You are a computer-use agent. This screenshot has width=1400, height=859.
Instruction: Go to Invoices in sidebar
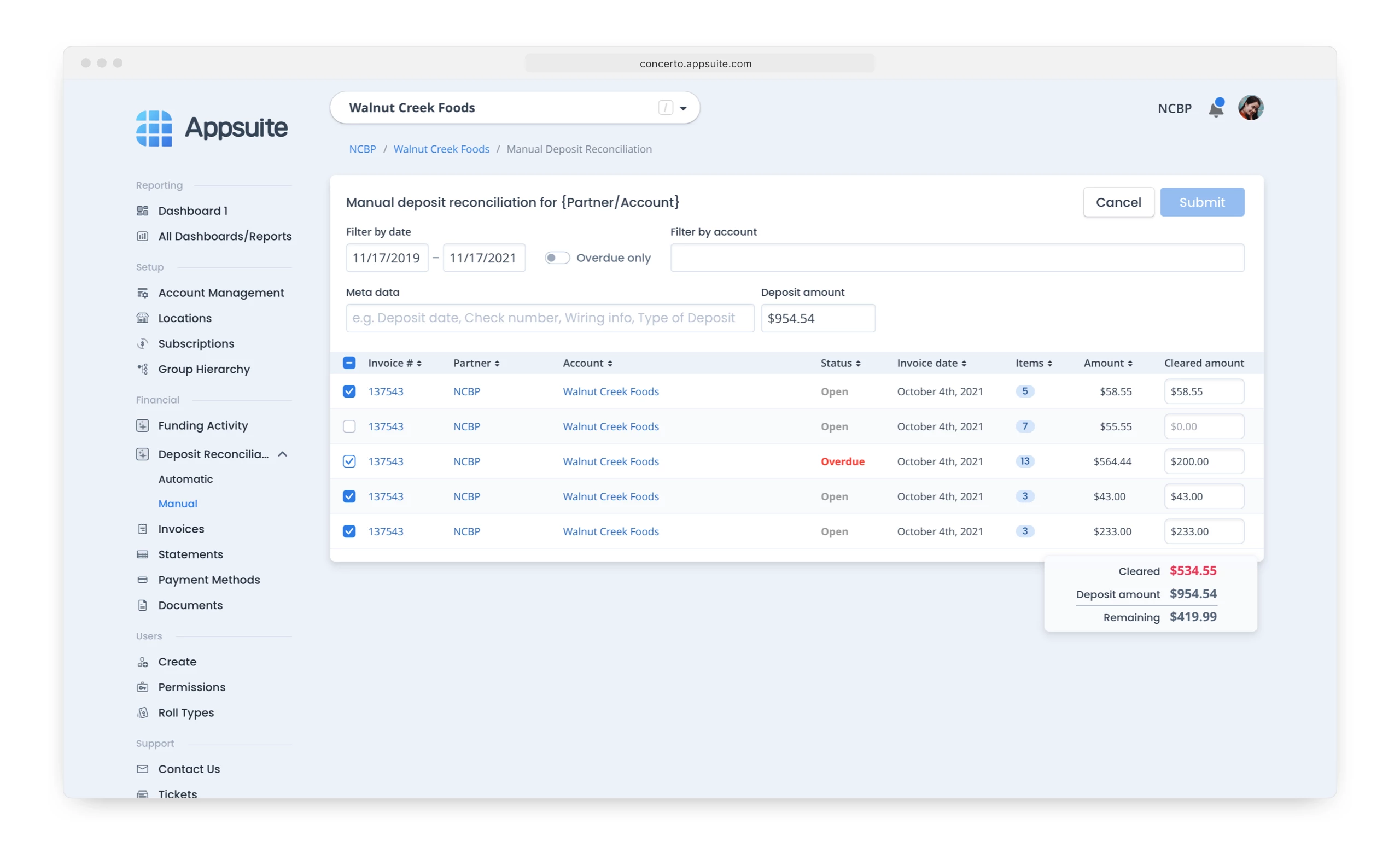pos(180,529)
